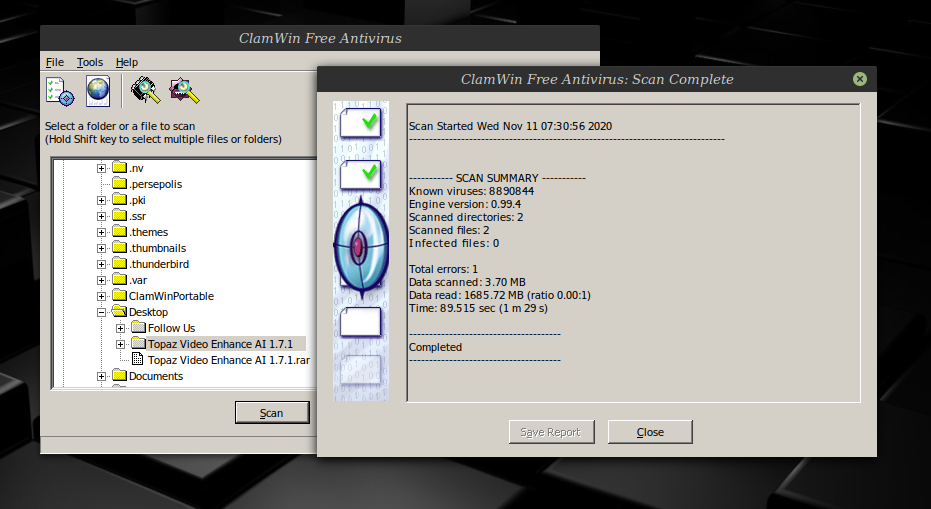Click the 'Infected files: 0' line
This screenshot has height=509, width=931.
tap(454, 244)
